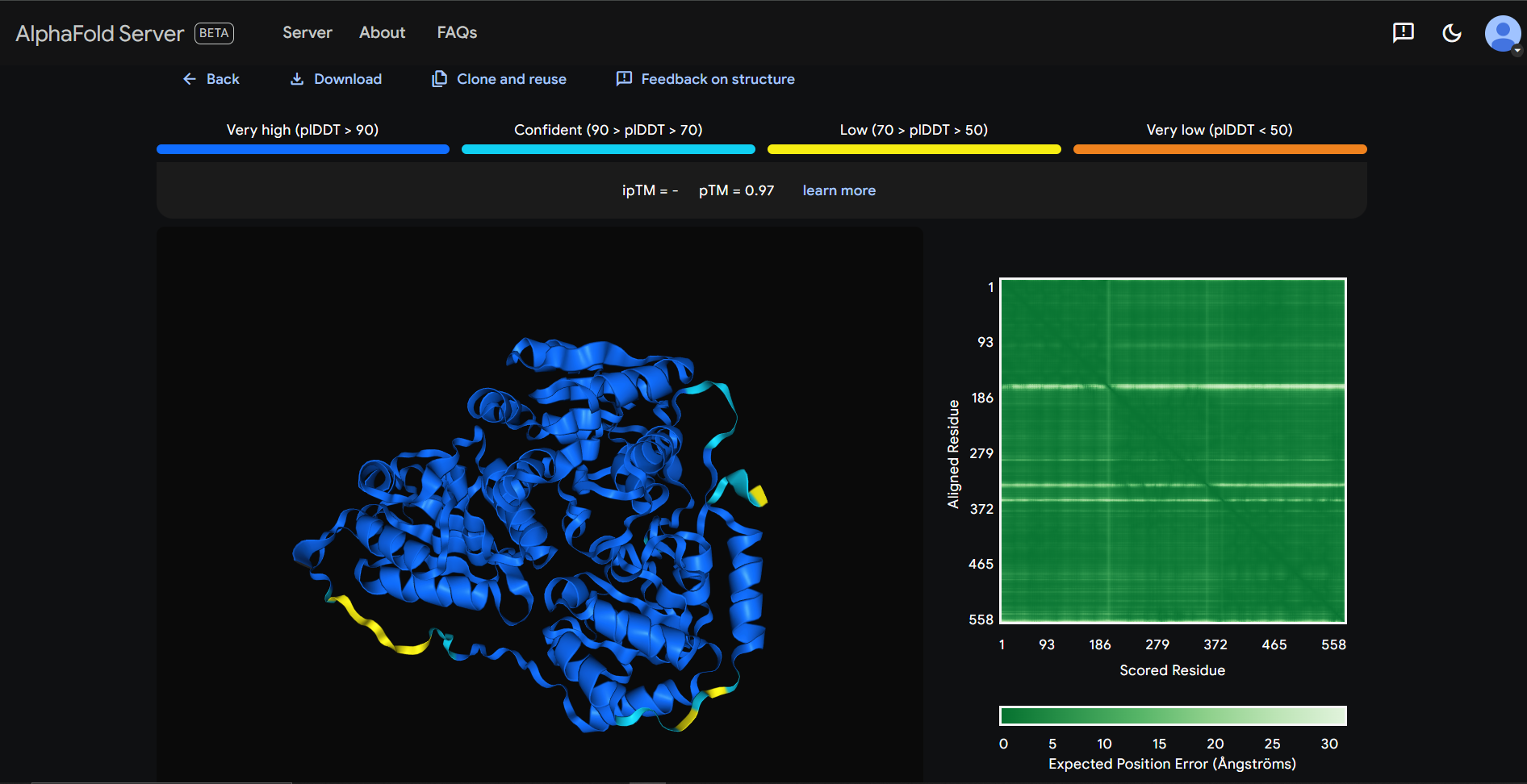Click the 'Low (70 > plDDT > 50)' label
Screen dimensions: 1527x784
(914, 130)
